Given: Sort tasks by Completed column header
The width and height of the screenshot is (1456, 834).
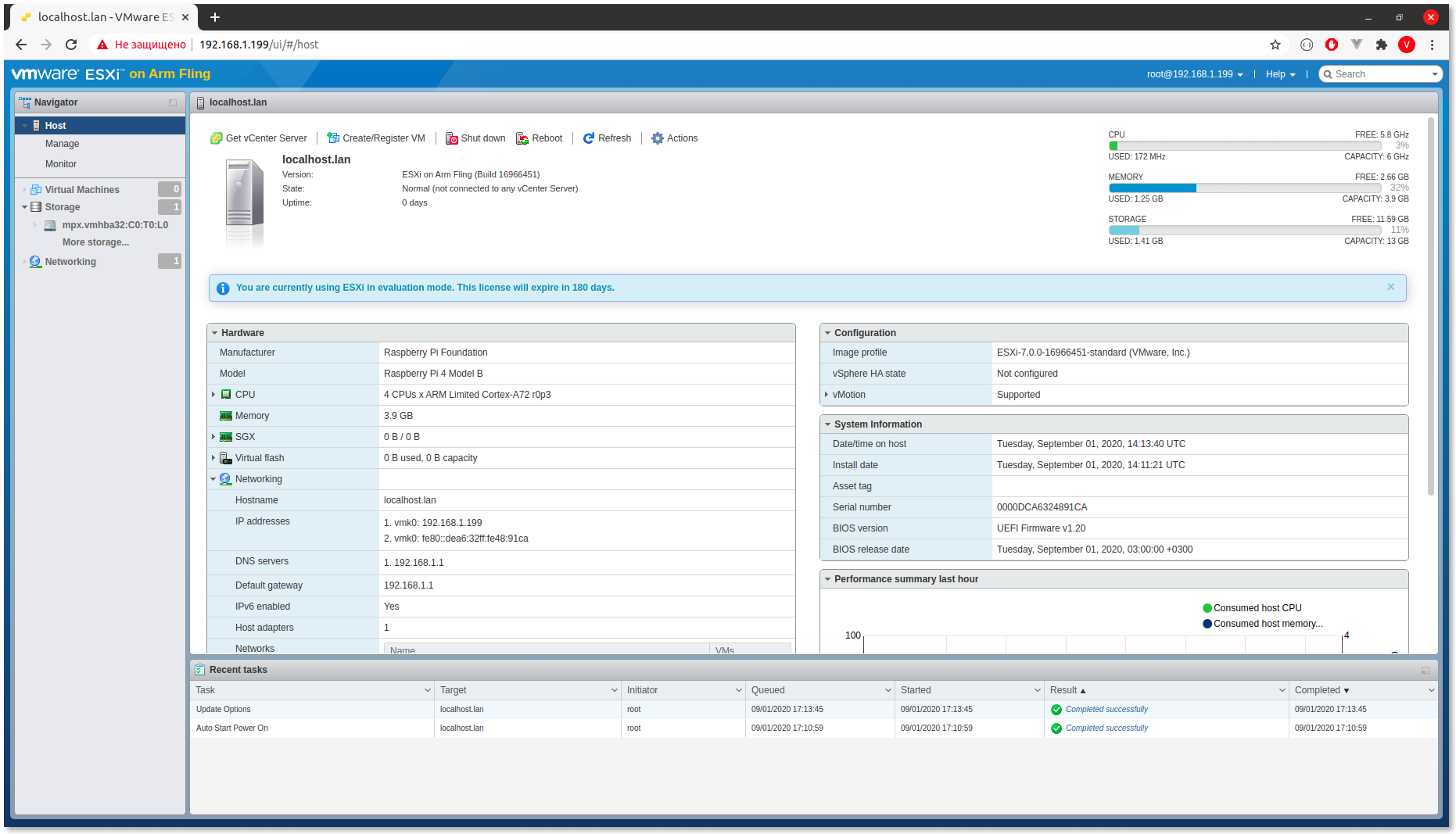Looking at the screenshot, I should [1364, 690].
